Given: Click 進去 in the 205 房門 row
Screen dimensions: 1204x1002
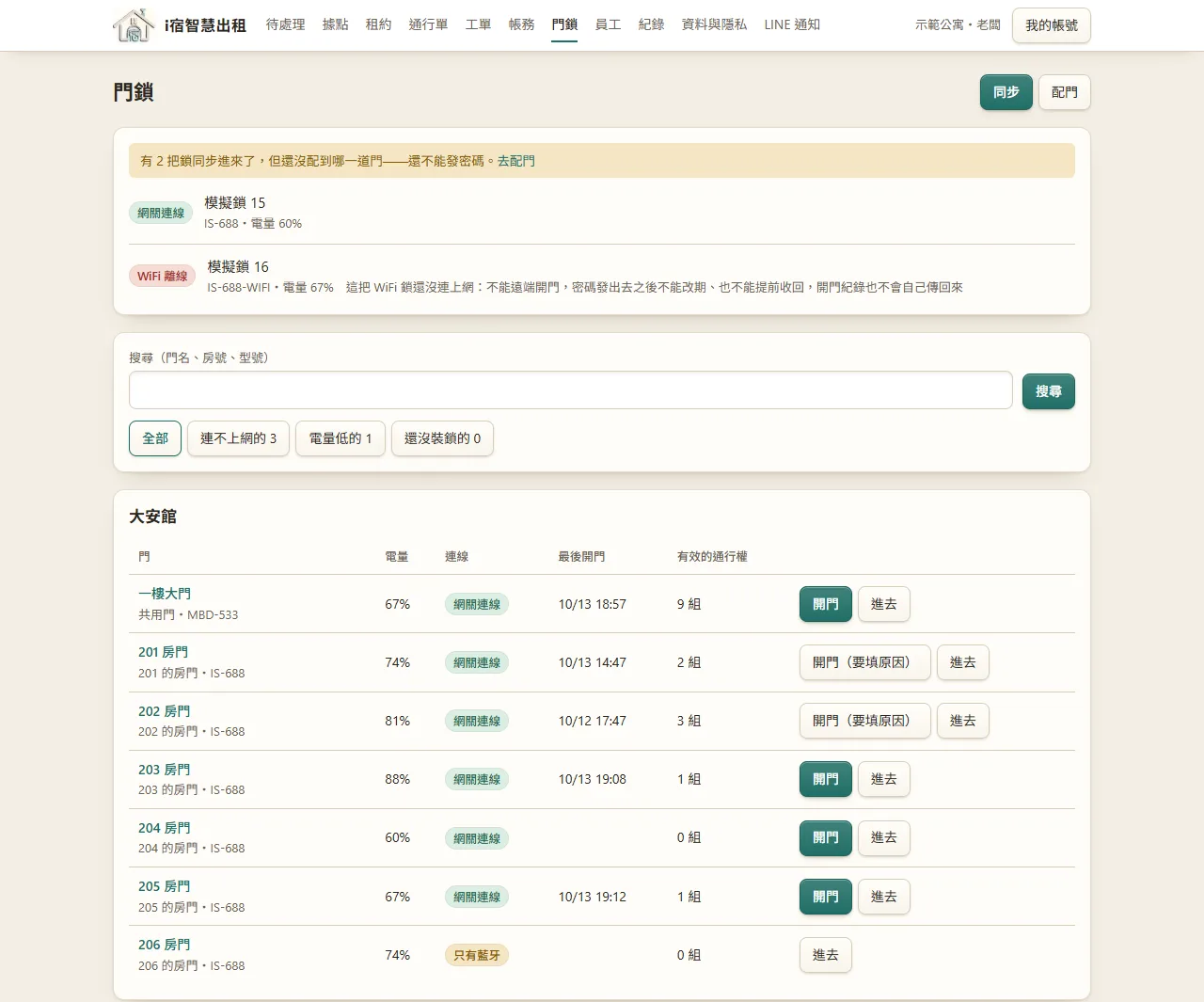Looking at the screenshot, I should pos(884,897).
